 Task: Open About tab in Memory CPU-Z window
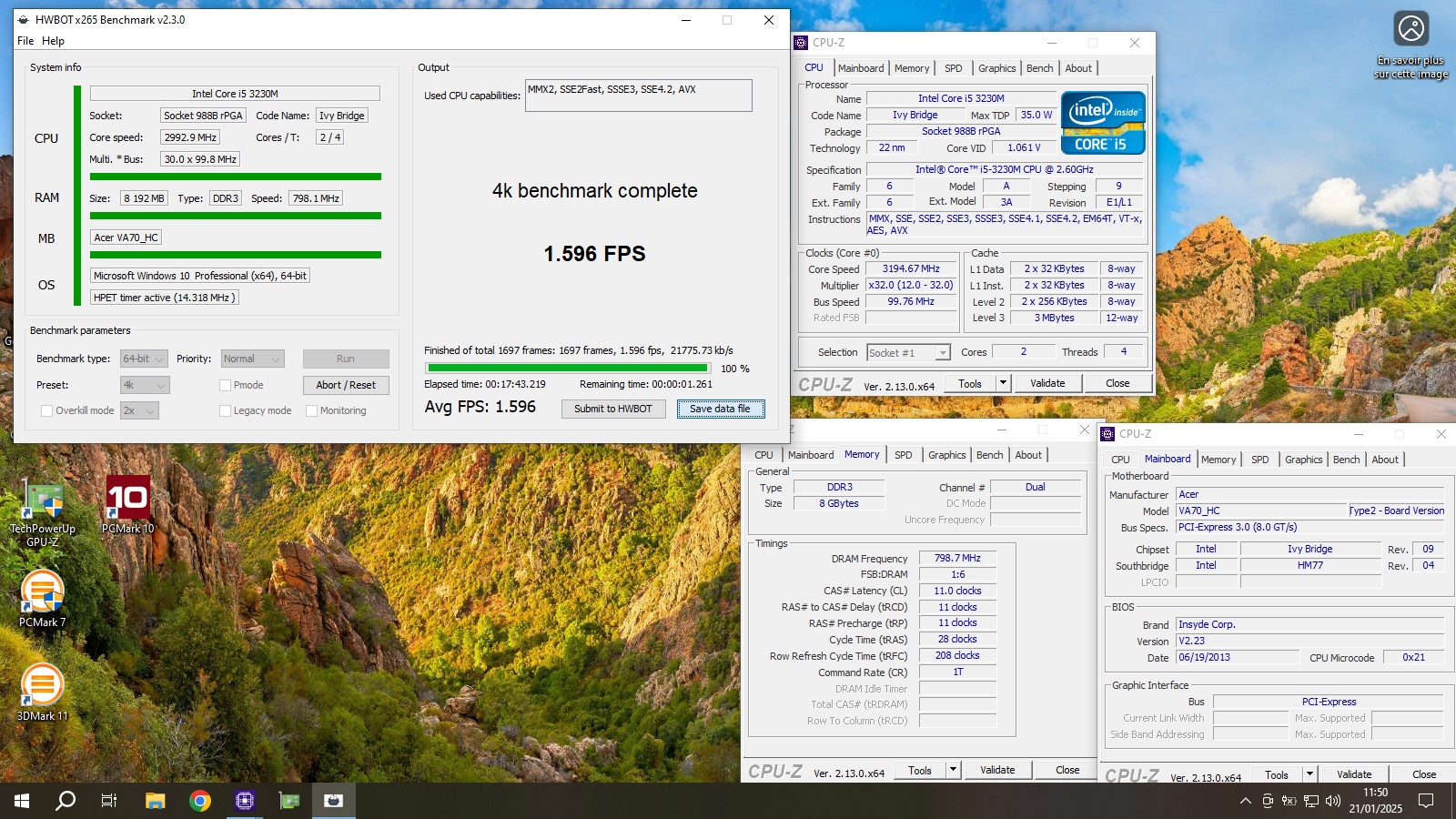[1028, 455]
